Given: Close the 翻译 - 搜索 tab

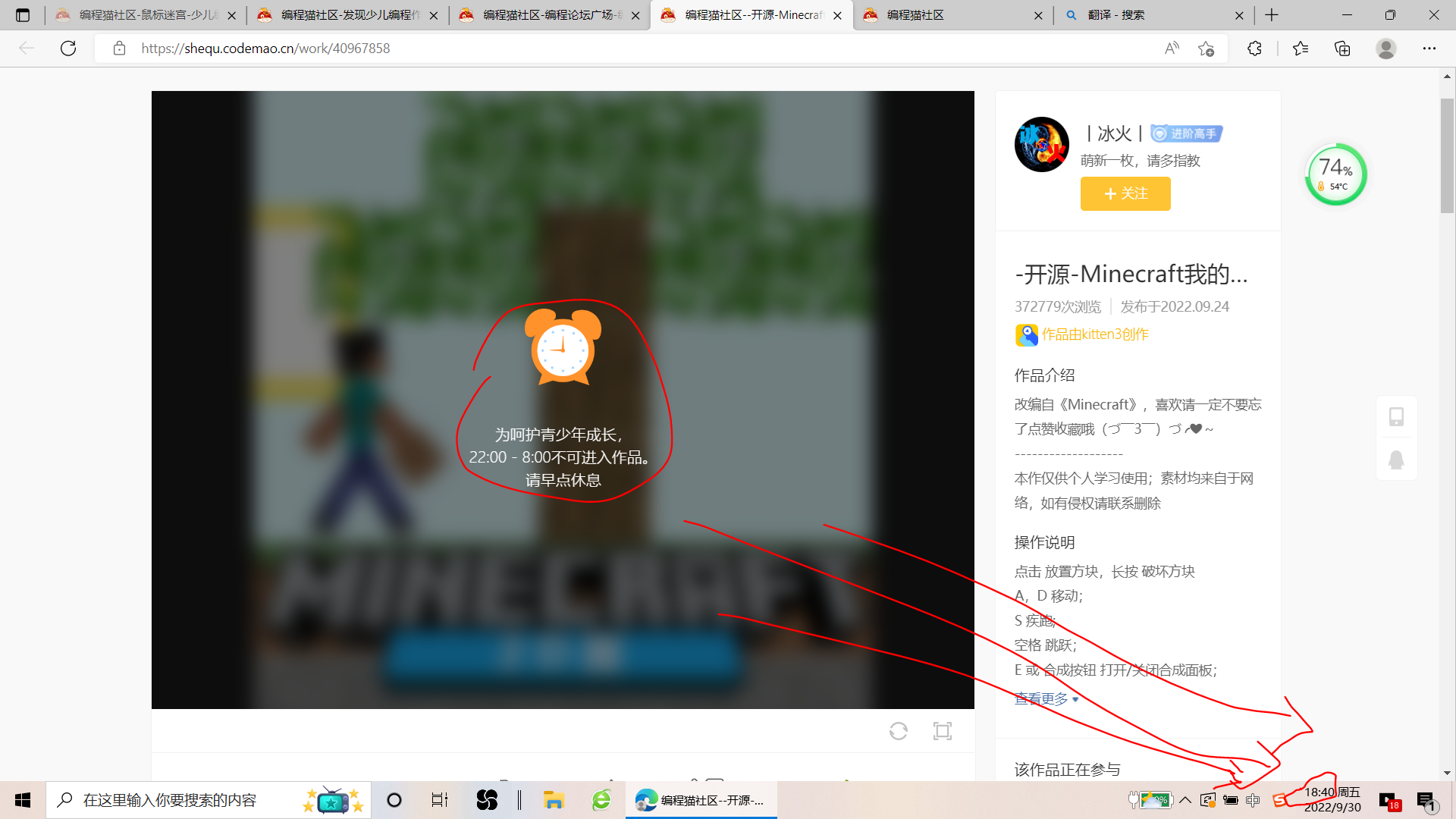Looking at the screenshot, I should click(x=1239, y=15).
